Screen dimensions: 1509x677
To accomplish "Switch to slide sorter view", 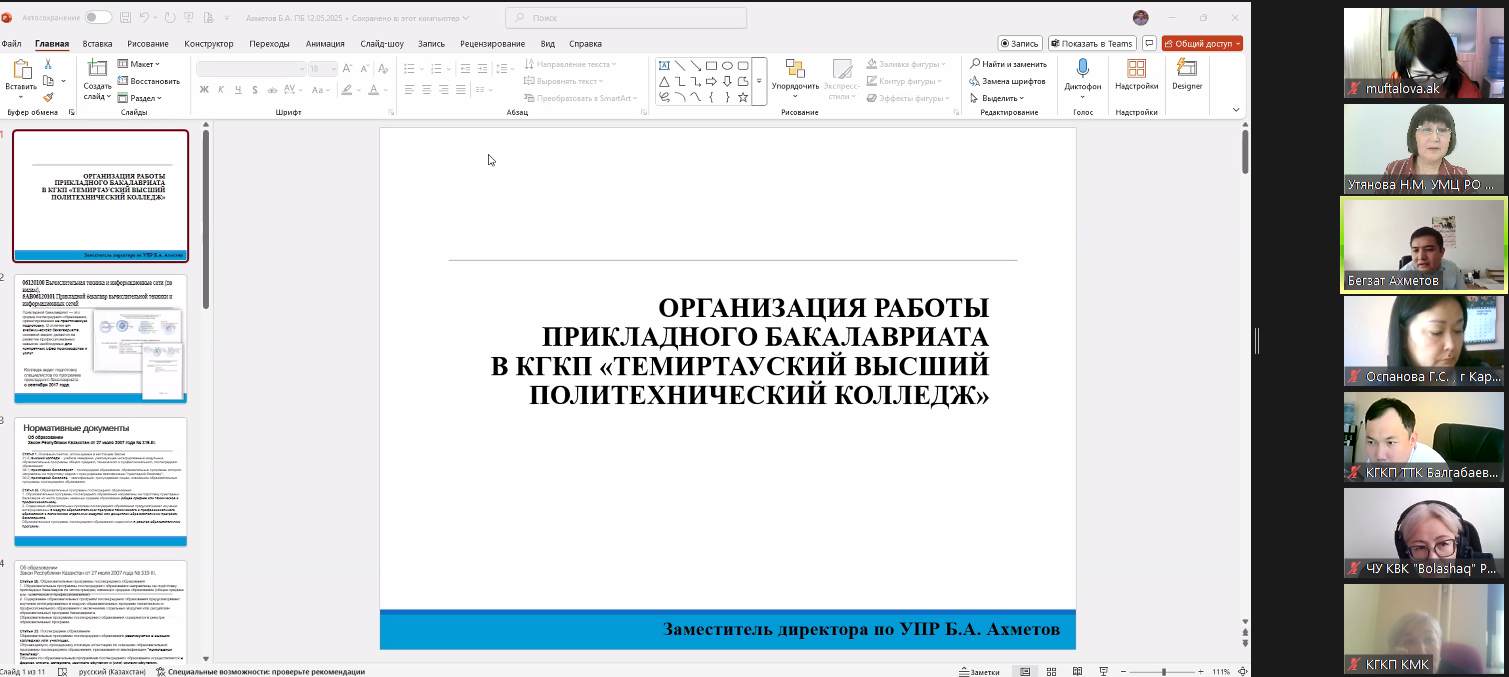I will pyautogui.click(x=1051, y=672).
